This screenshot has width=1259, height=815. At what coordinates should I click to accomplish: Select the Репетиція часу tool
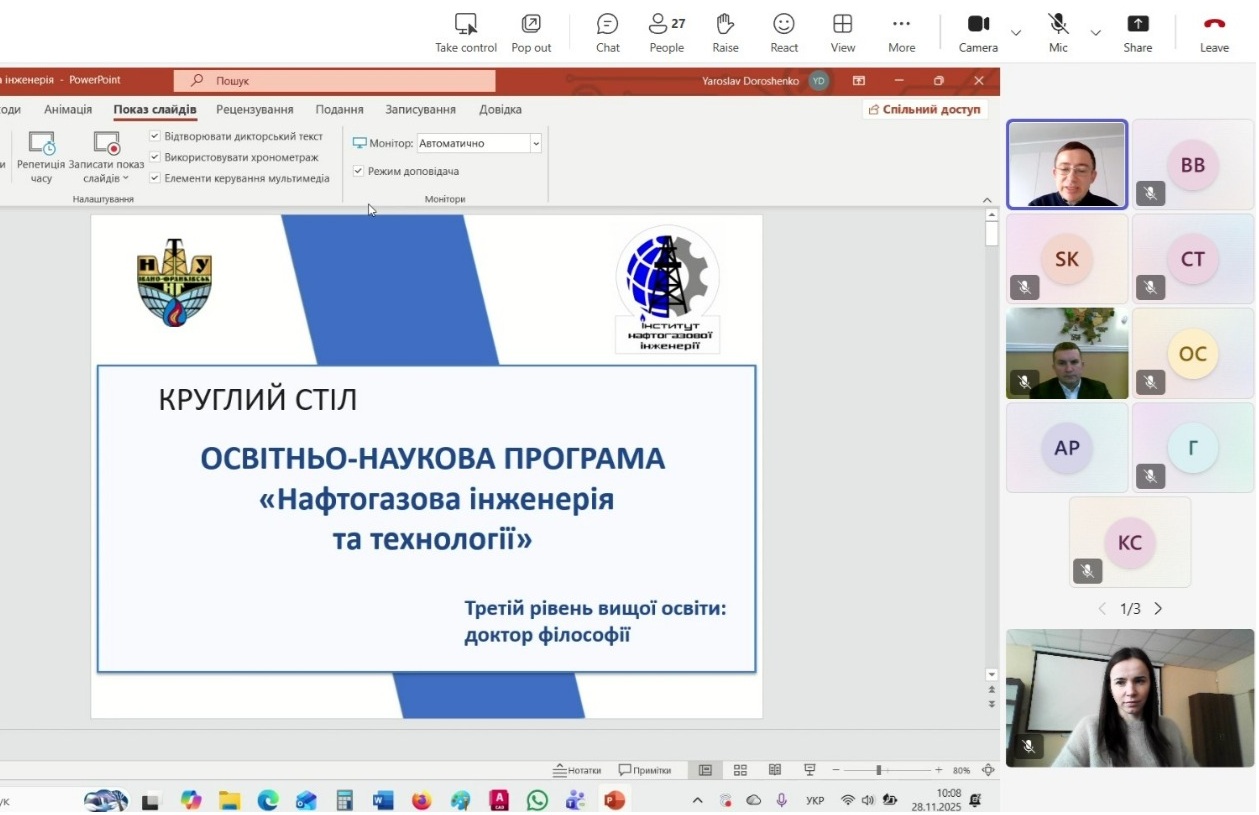click(x=40, y=157)
